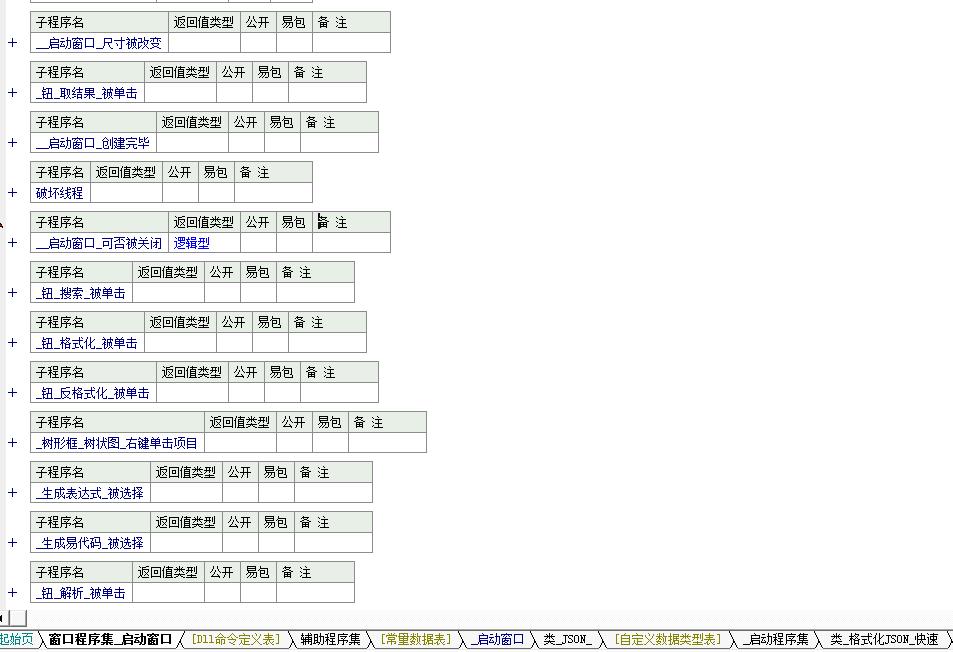
Task: Expand the _钮_搜索_被单击 subroutine
Action: point(12,293)
